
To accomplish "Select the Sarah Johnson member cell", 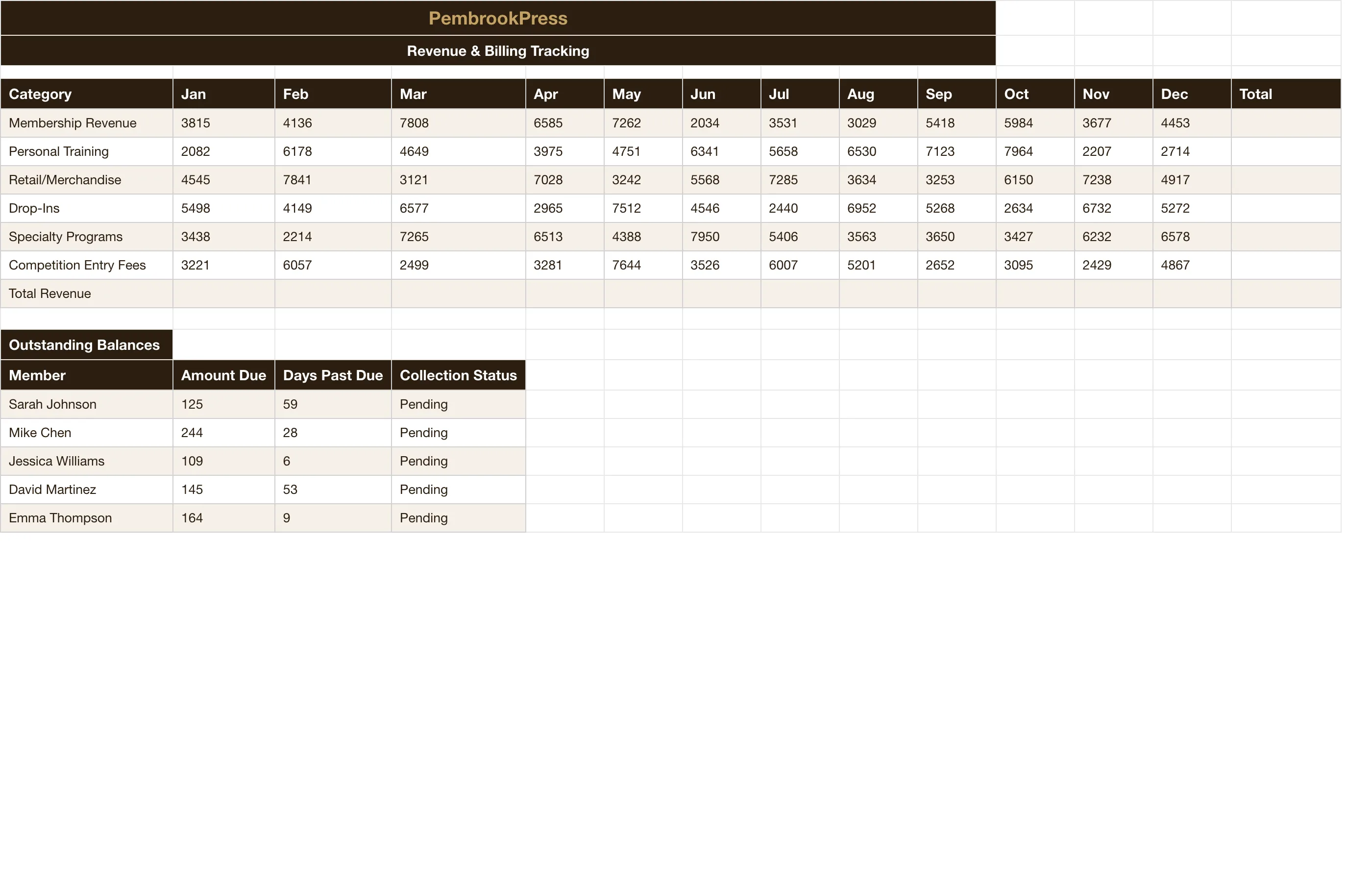I will click(86, 404).
